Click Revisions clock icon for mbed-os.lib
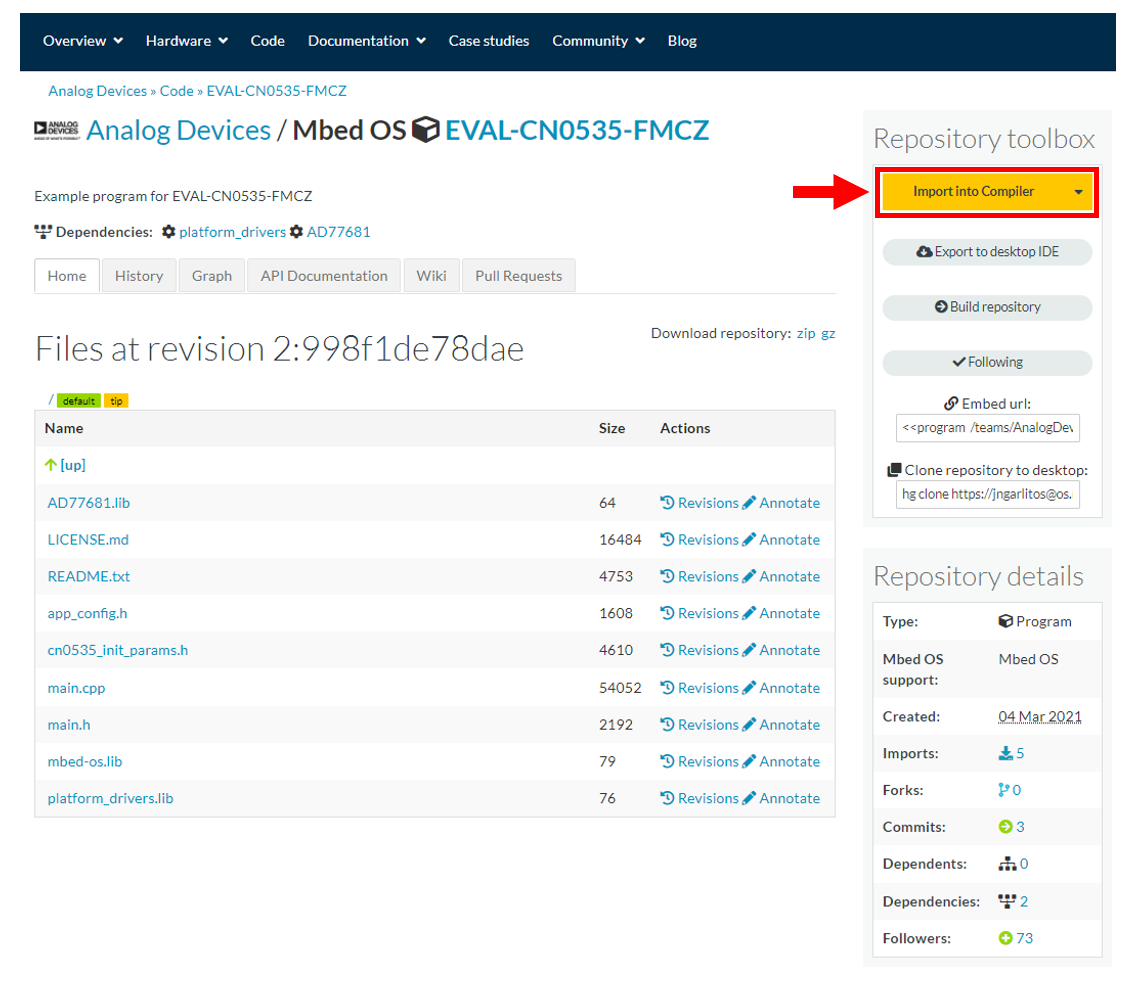Screen dimensions: 1128x981 [x=668, y=761]
